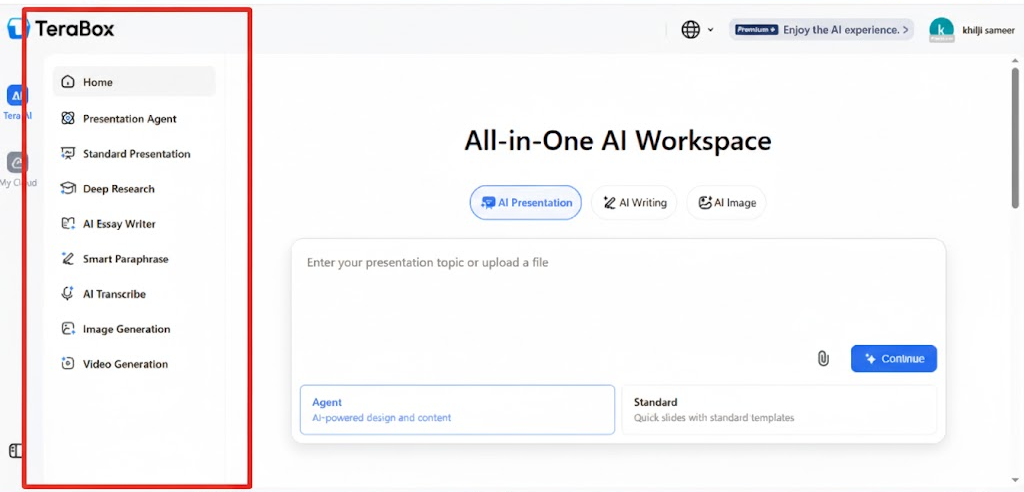The width and height of the screenshot is (1024, 492).
Task: Click the TeraBox logo icon
Action: (x=18, y=28)
